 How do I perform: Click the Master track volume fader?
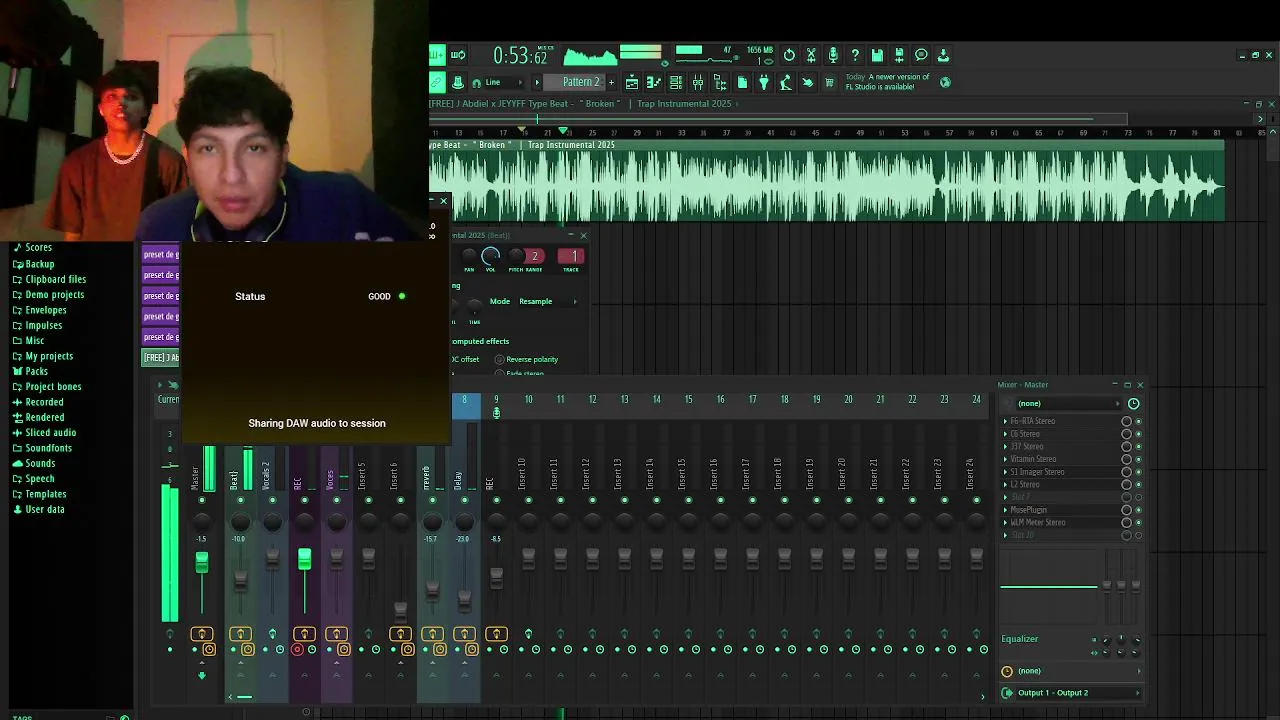click(x=201, y=563)
